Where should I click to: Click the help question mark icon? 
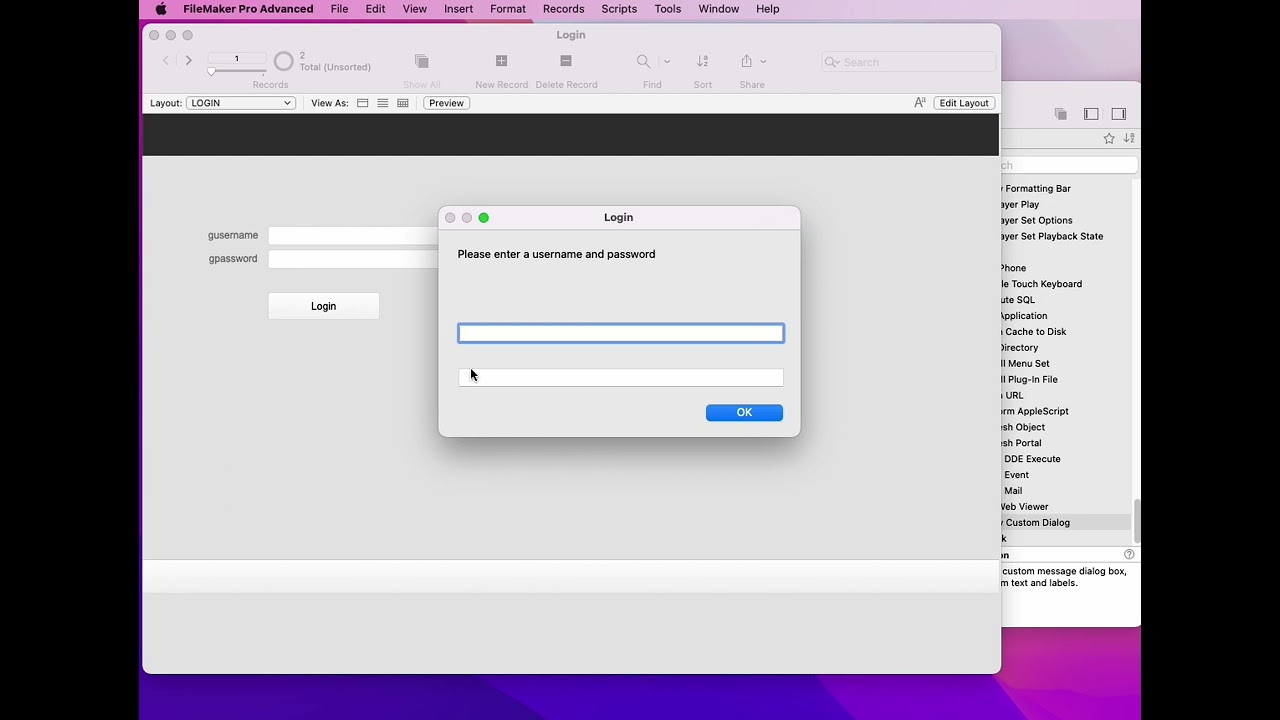(1129, 554)
